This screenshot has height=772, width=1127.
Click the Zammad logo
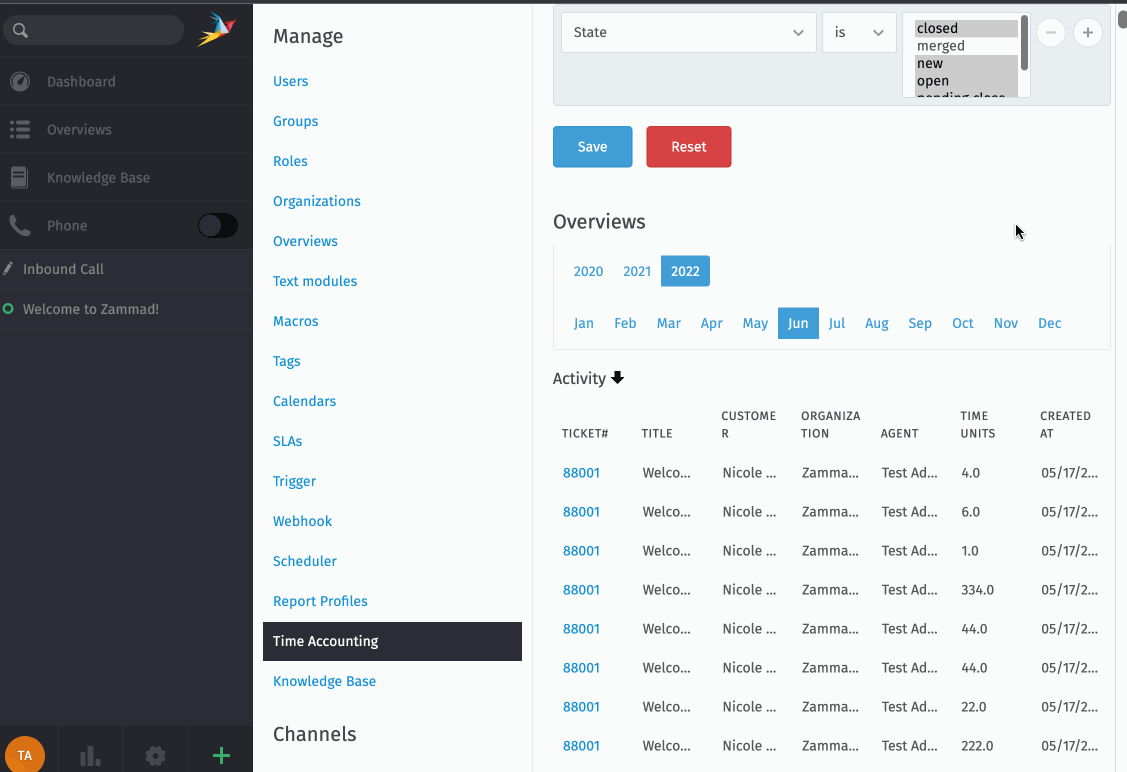tap(218, 29)
